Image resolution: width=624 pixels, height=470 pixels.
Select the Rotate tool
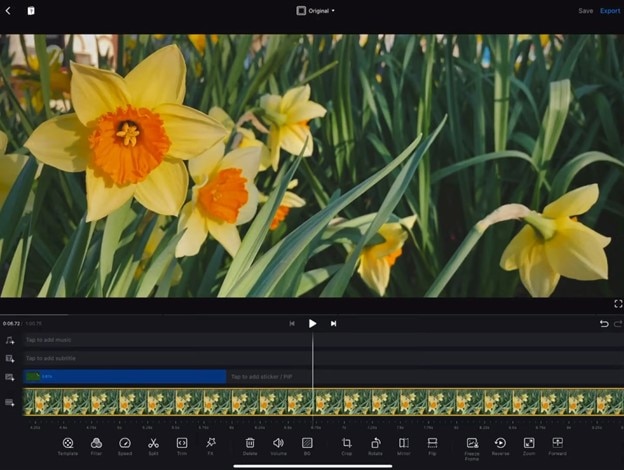click(x=375, y=446)
